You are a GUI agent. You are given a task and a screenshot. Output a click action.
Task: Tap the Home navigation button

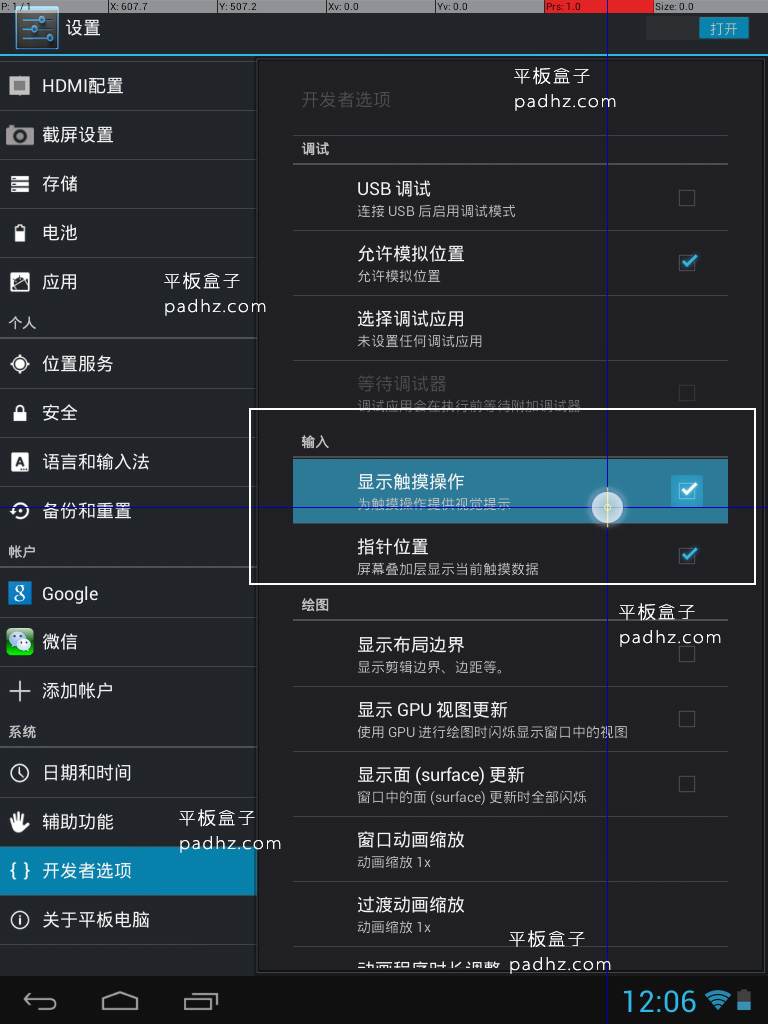120,1000
